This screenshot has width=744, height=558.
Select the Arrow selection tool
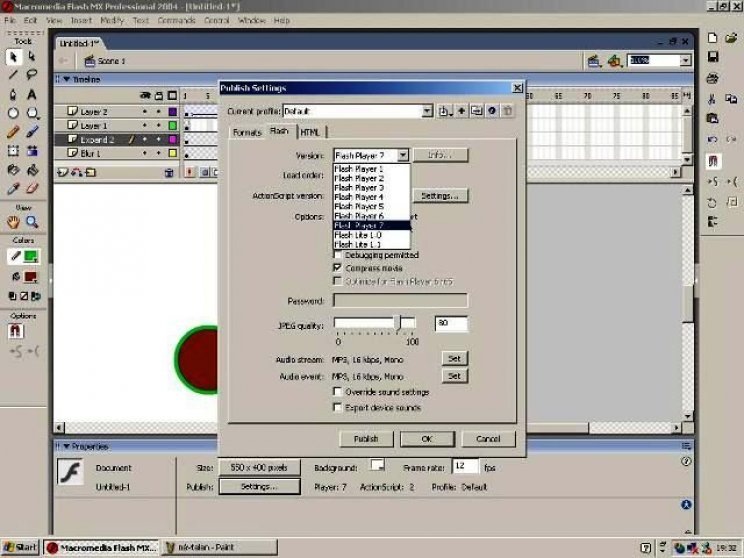13,57
